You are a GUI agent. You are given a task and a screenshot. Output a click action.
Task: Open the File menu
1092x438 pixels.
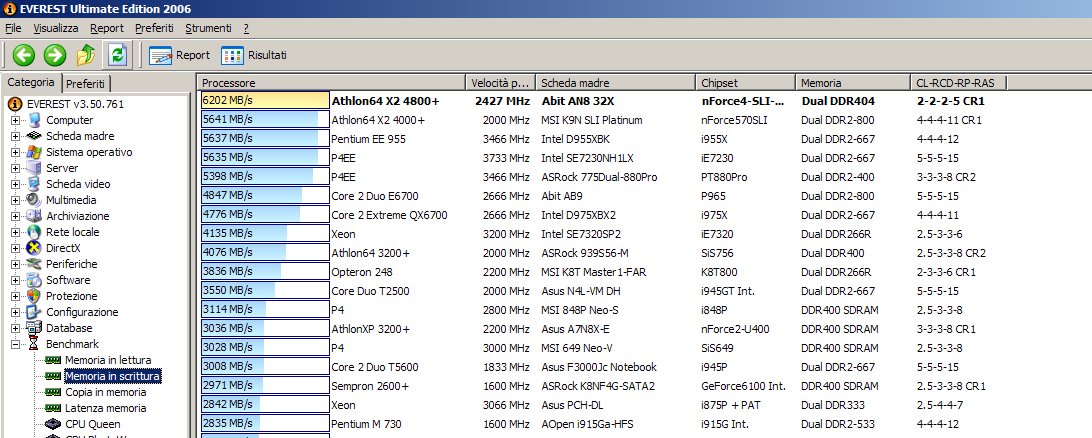(13, 29)
